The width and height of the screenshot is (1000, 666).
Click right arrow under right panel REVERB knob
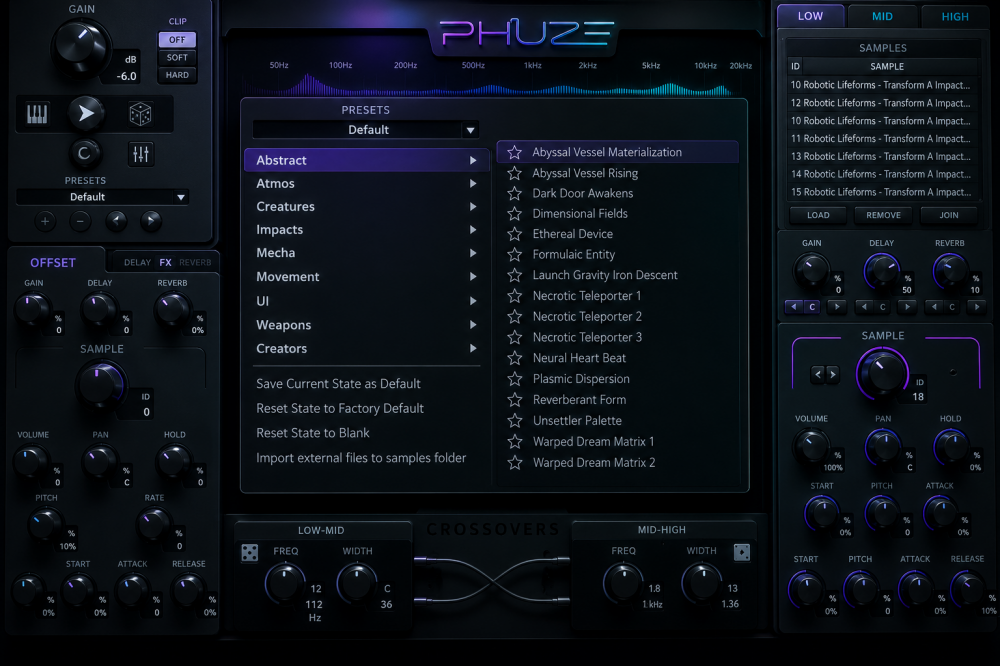[x=976, y=307]
